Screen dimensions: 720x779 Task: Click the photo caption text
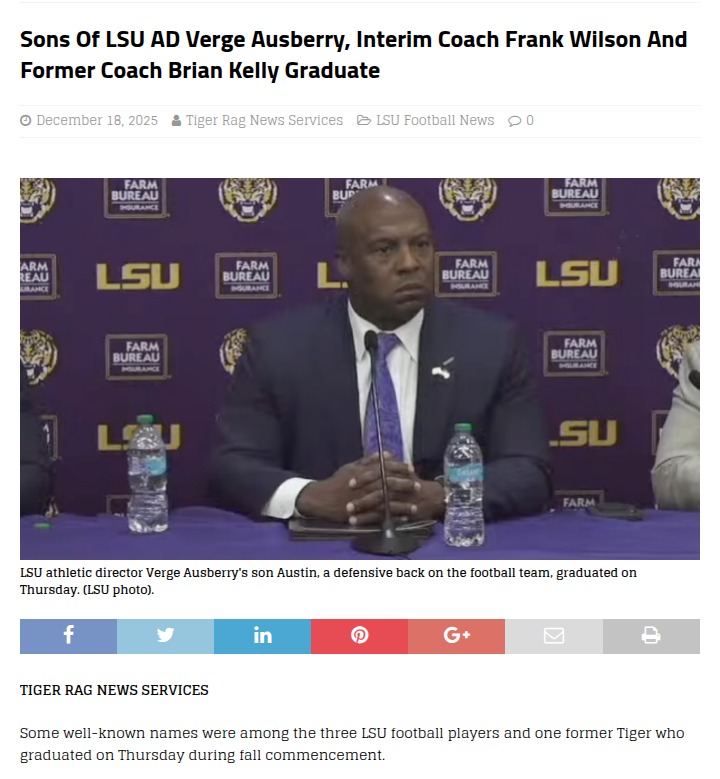[328, 581]
